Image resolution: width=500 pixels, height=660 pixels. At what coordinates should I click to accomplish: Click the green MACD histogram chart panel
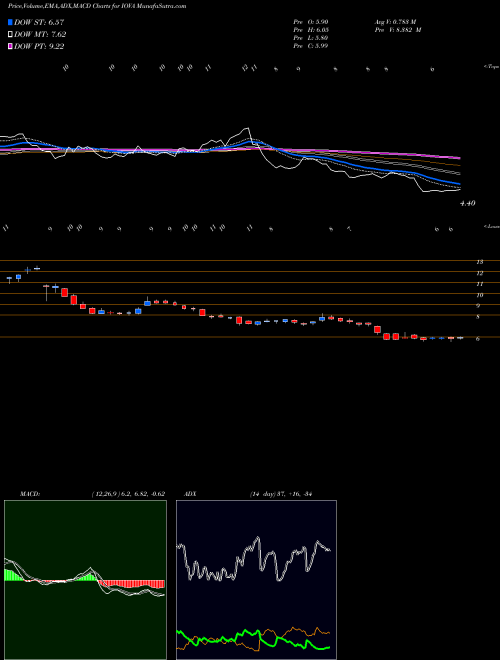click(85, 580)
